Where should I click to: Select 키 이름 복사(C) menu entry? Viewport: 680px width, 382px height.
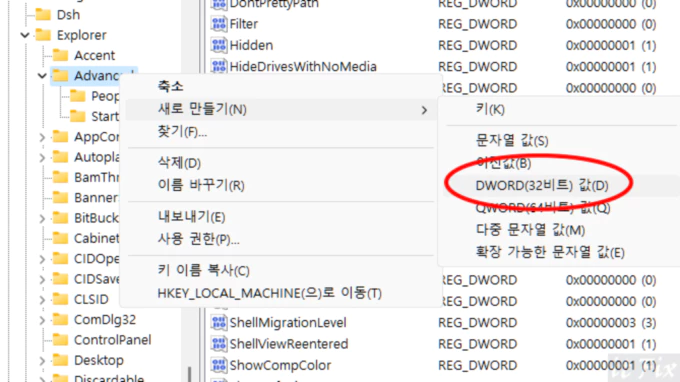(281, 271)
